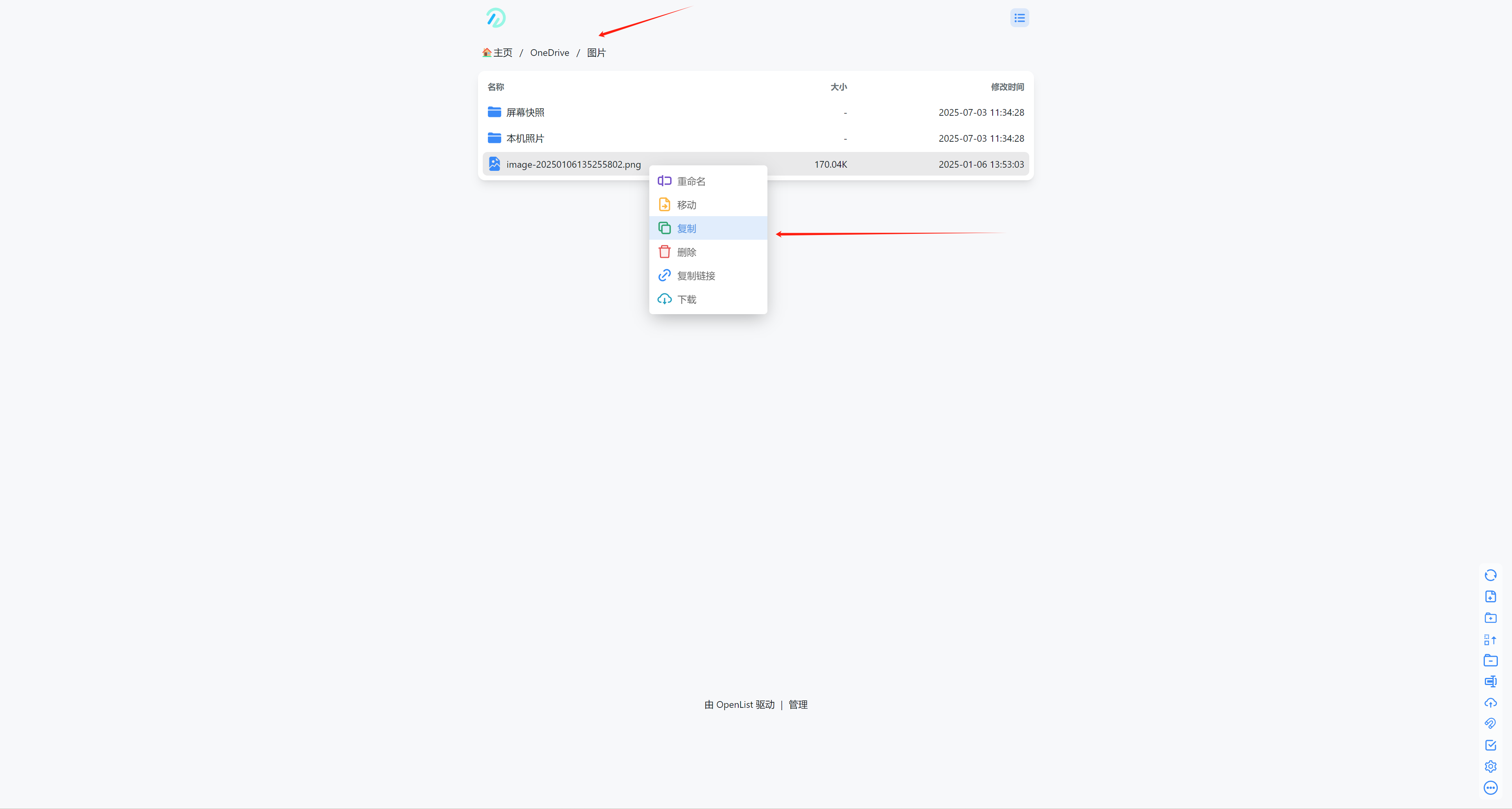Image resolution: width=1512 pixels, height=809 pixels.
Task: Go to 主页 in breadcrumb
Action: point(497,53)
